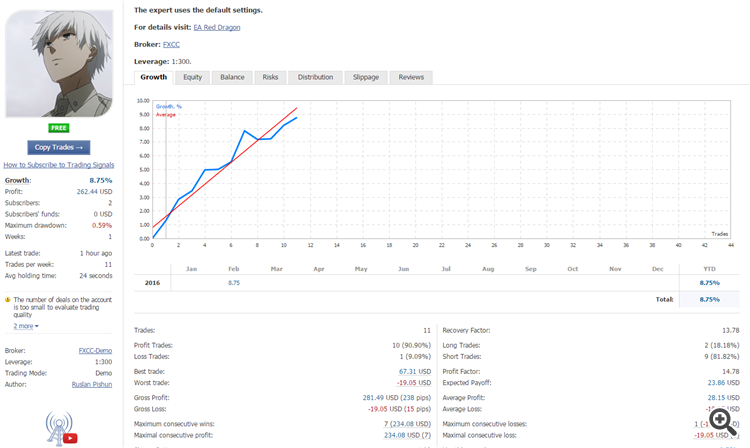Click the trading quality warning icon
The height and width of the screenshot is (448, 750).
tap(7, 299)
